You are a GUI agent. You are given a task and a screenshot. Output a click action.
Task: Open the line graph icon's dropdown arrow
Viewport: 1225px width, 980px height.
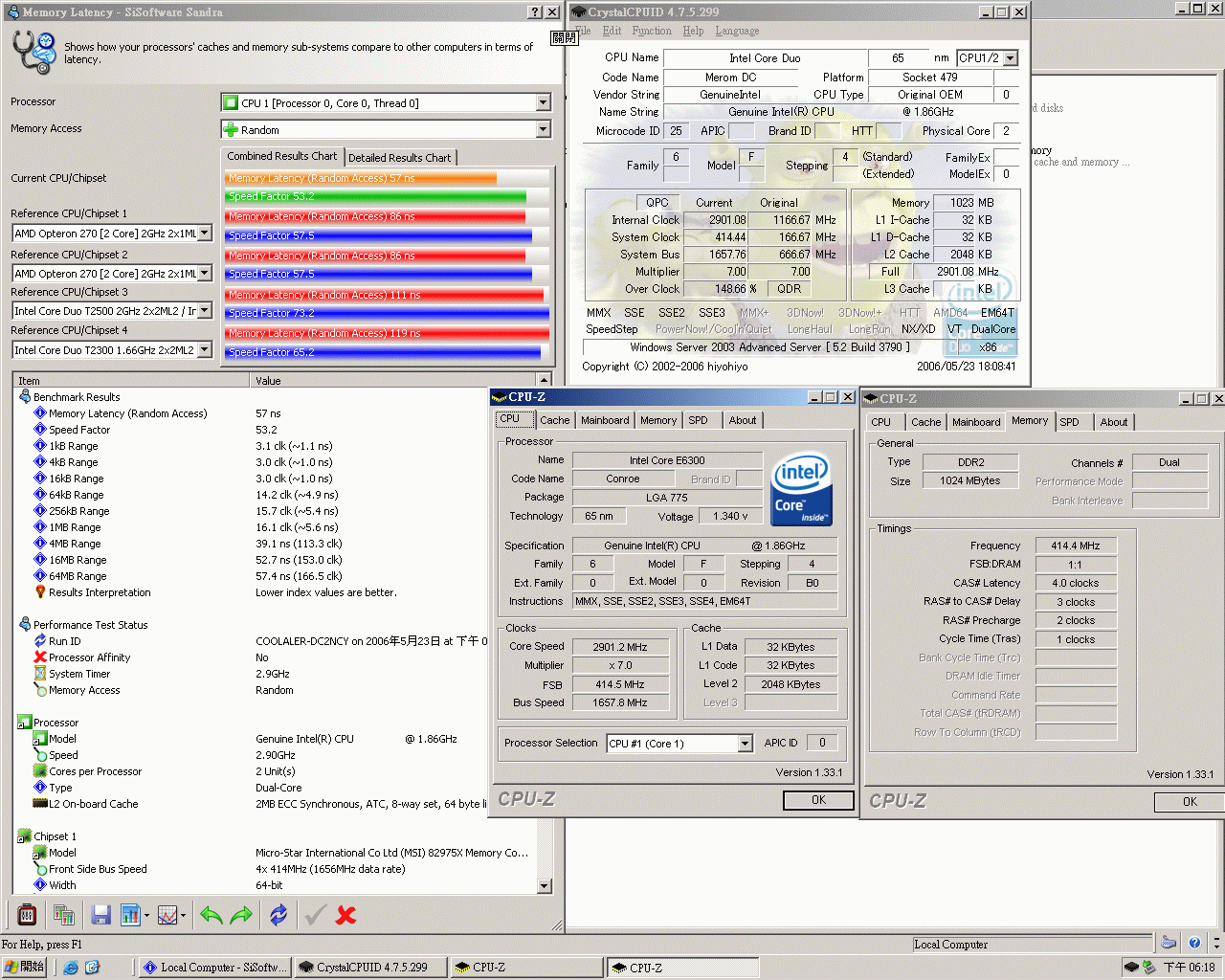click(x=183, y=917)
